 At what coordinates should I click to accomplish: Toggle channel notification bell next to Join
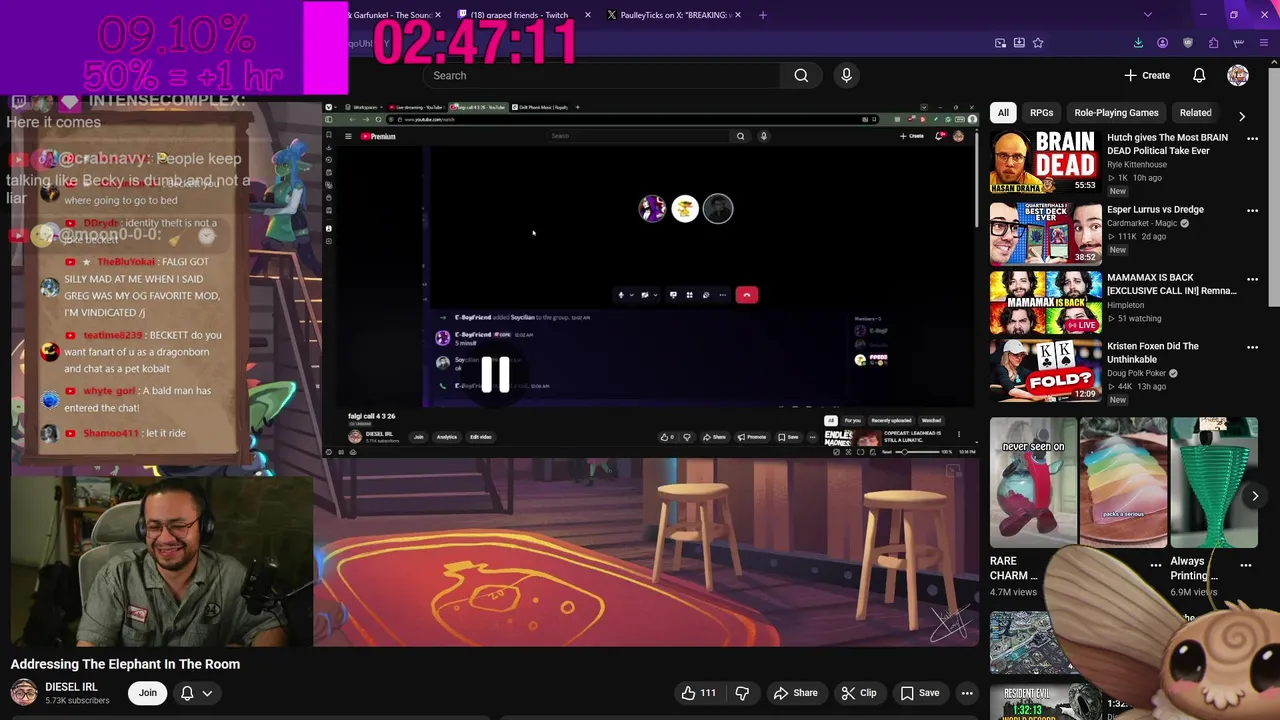(x=187, y=693)
